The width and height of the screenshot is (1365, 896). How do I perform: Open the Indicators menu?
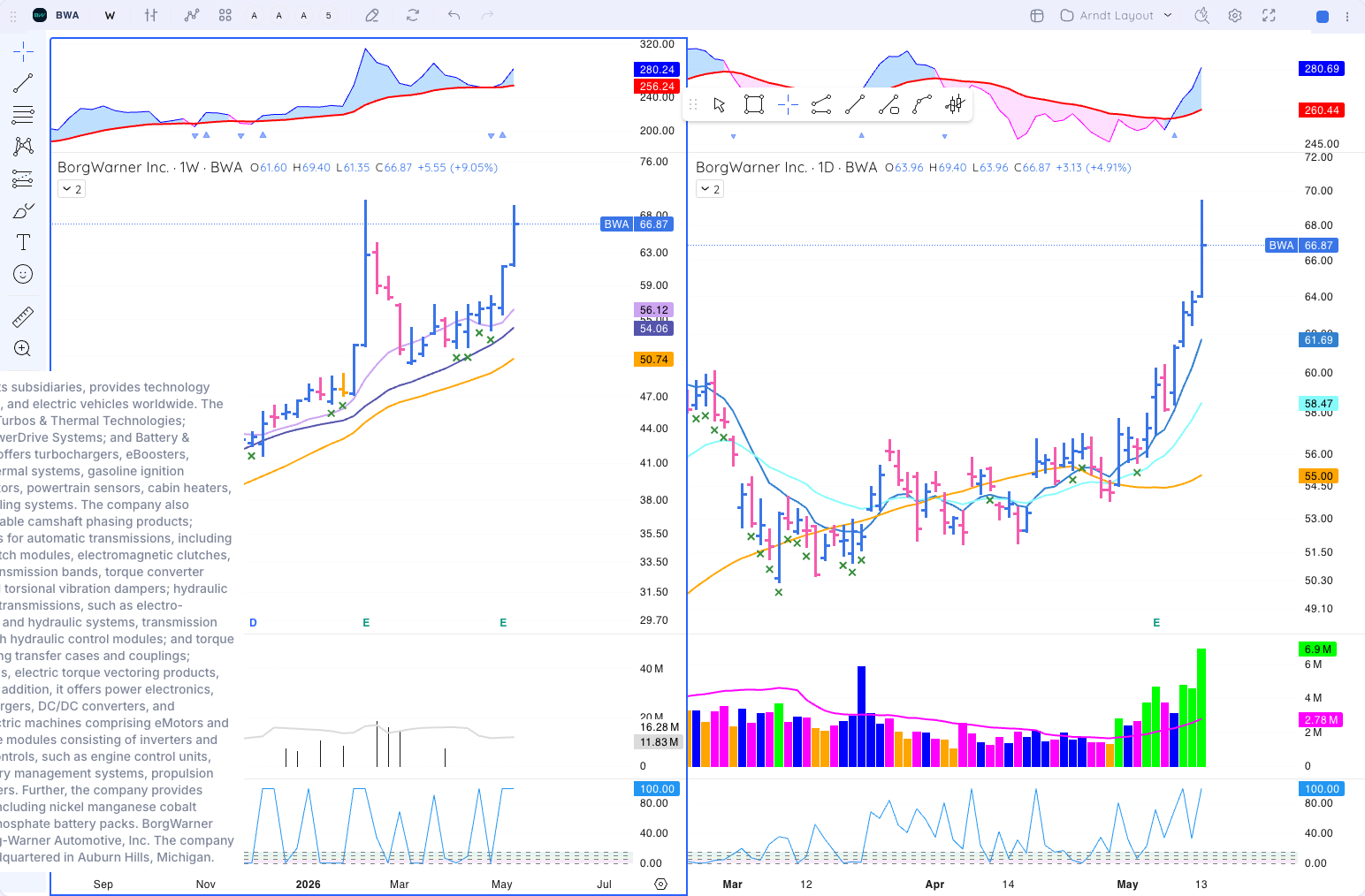click(192, 15)
